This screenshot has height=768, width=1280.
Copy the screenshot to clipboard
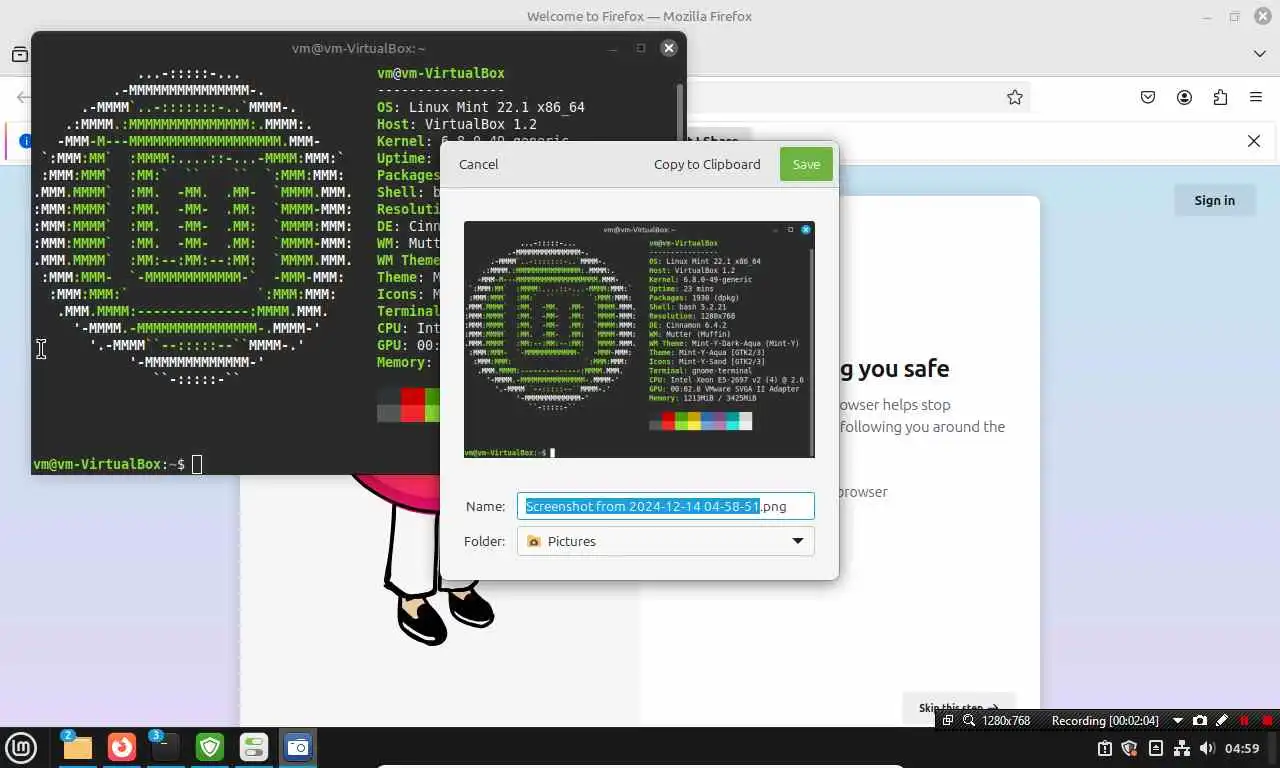click(x=707, y=164)
